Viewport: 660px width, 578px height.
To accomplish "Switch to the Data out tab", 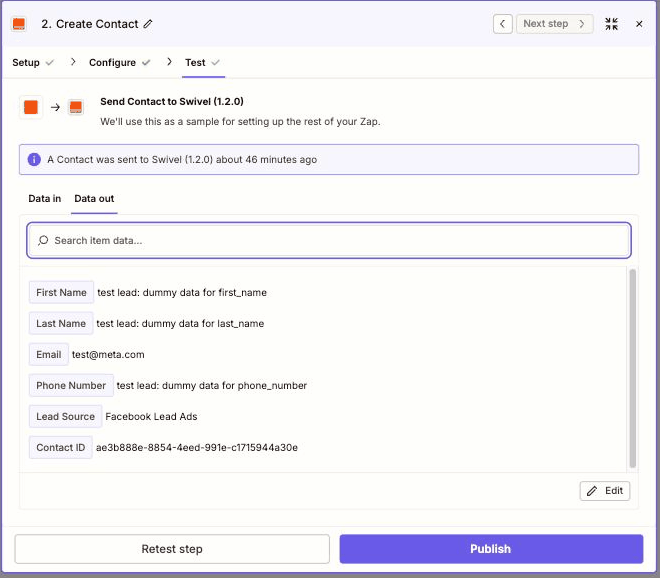I will tap(94, 199).
